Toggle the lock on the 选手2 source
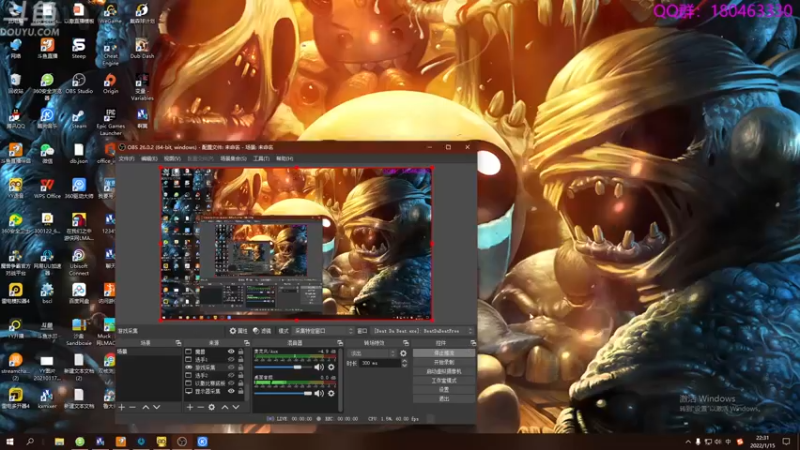This screenshot has width=800, height=450. pyautogui.click(x=241, y=376)
